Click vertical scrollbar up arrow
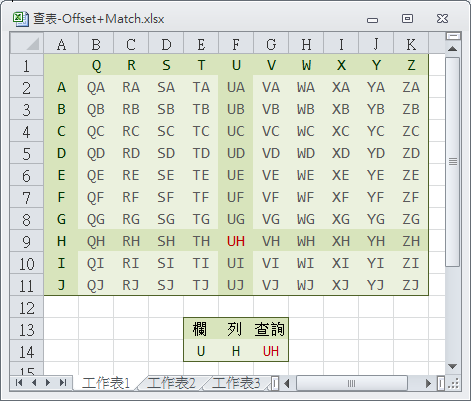Image resolution: width=471 pixels, height=401 pixels. tap(453, 49)
